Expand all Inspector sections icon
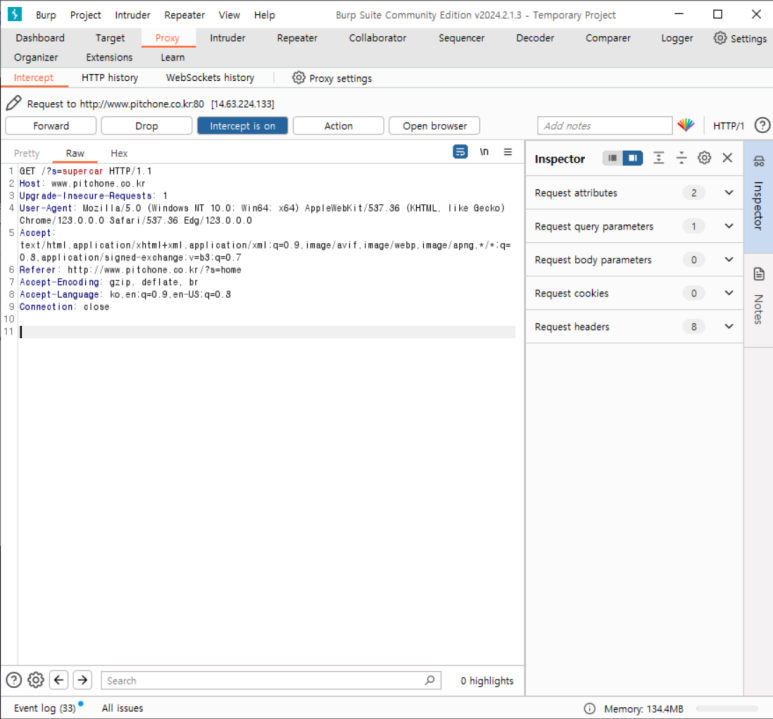This screenshot has width=773, height=719. (x=658, y=158)
